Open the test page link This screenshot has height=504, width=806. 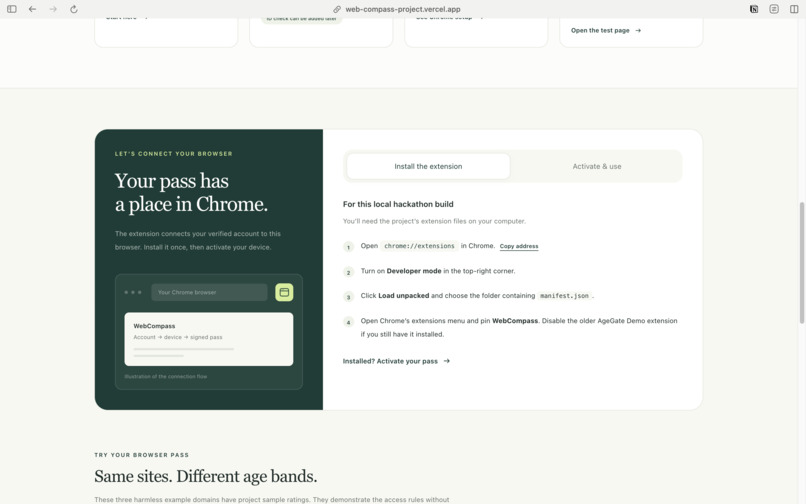[606, 30]
